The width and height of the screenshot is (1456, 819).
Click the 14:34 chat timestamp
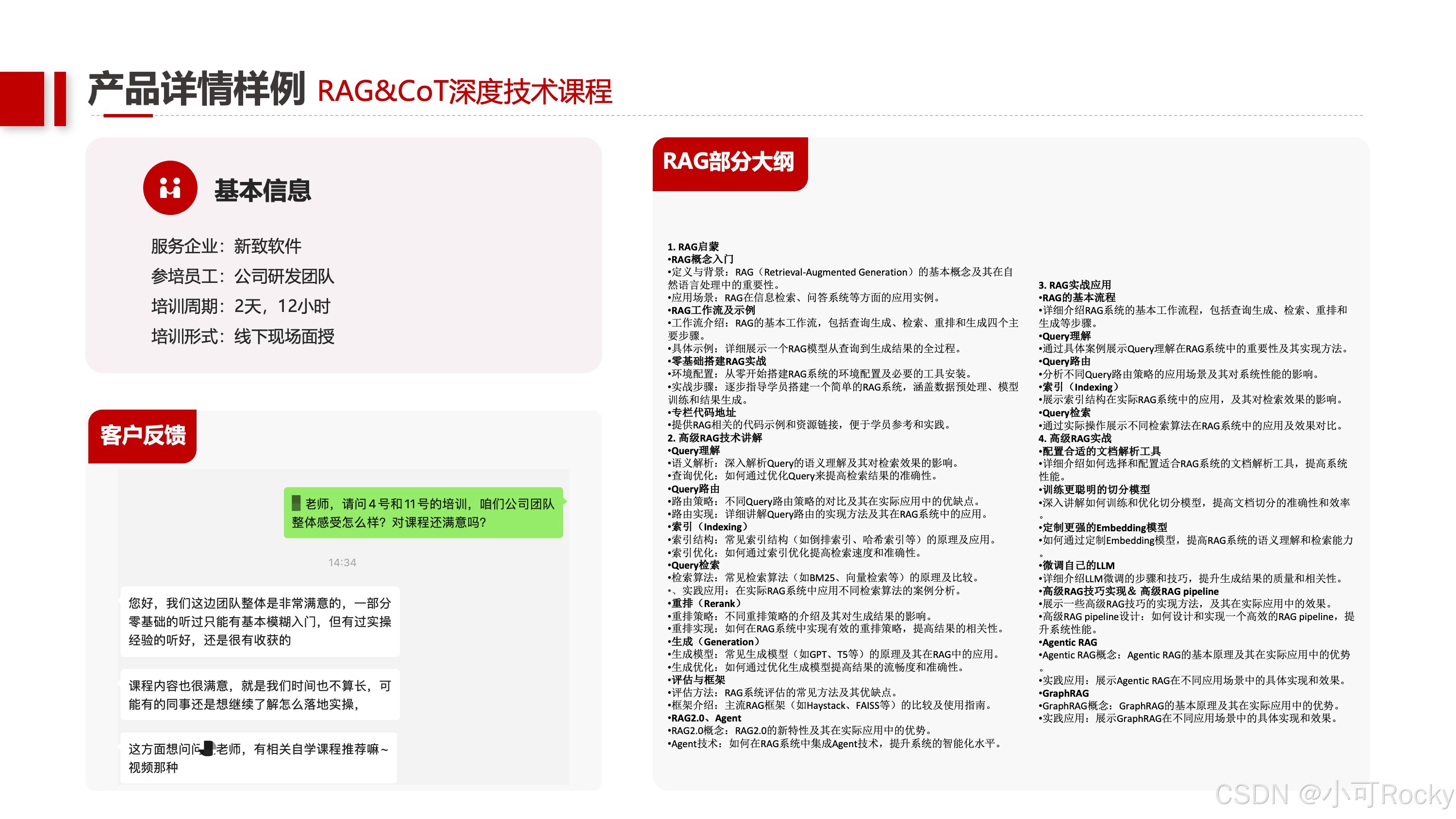[342, 562]
